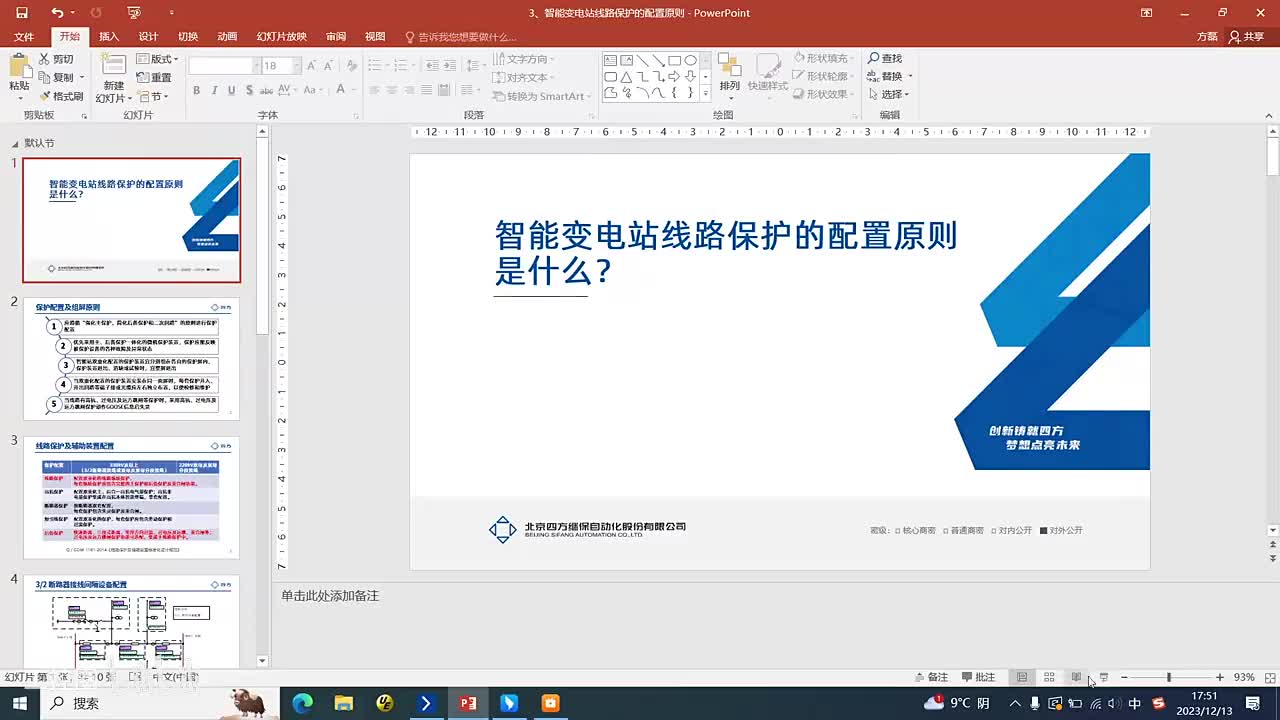Expand the font size dropdown
This screenshot has width=1280, height=720.
pos(296,65)
